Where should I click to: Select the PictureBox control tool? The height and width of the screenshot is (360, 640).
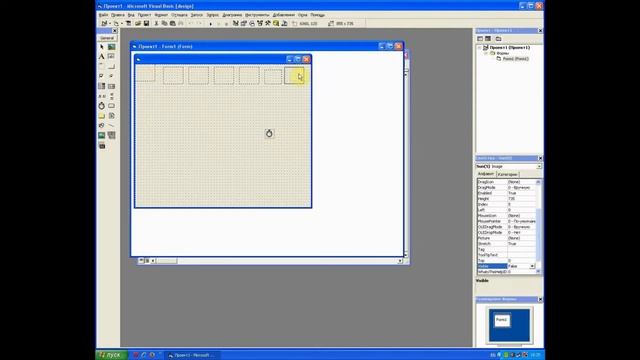[x=111, y=47]
